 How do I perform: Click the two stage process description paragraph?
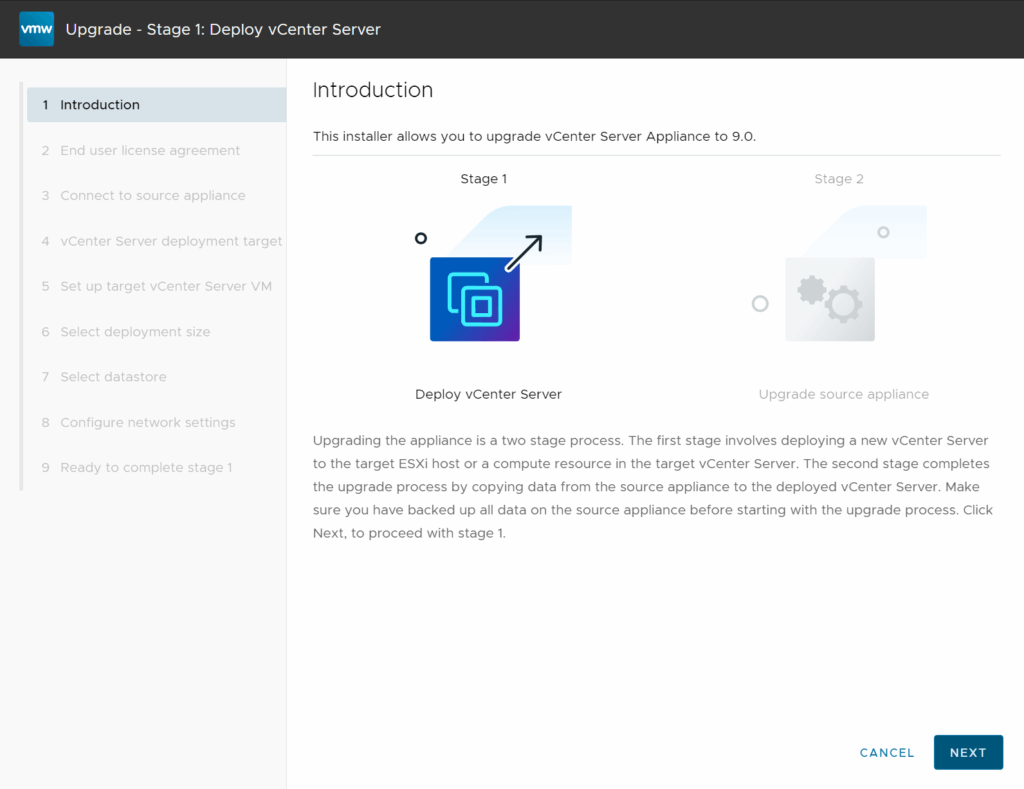(652, 487)
